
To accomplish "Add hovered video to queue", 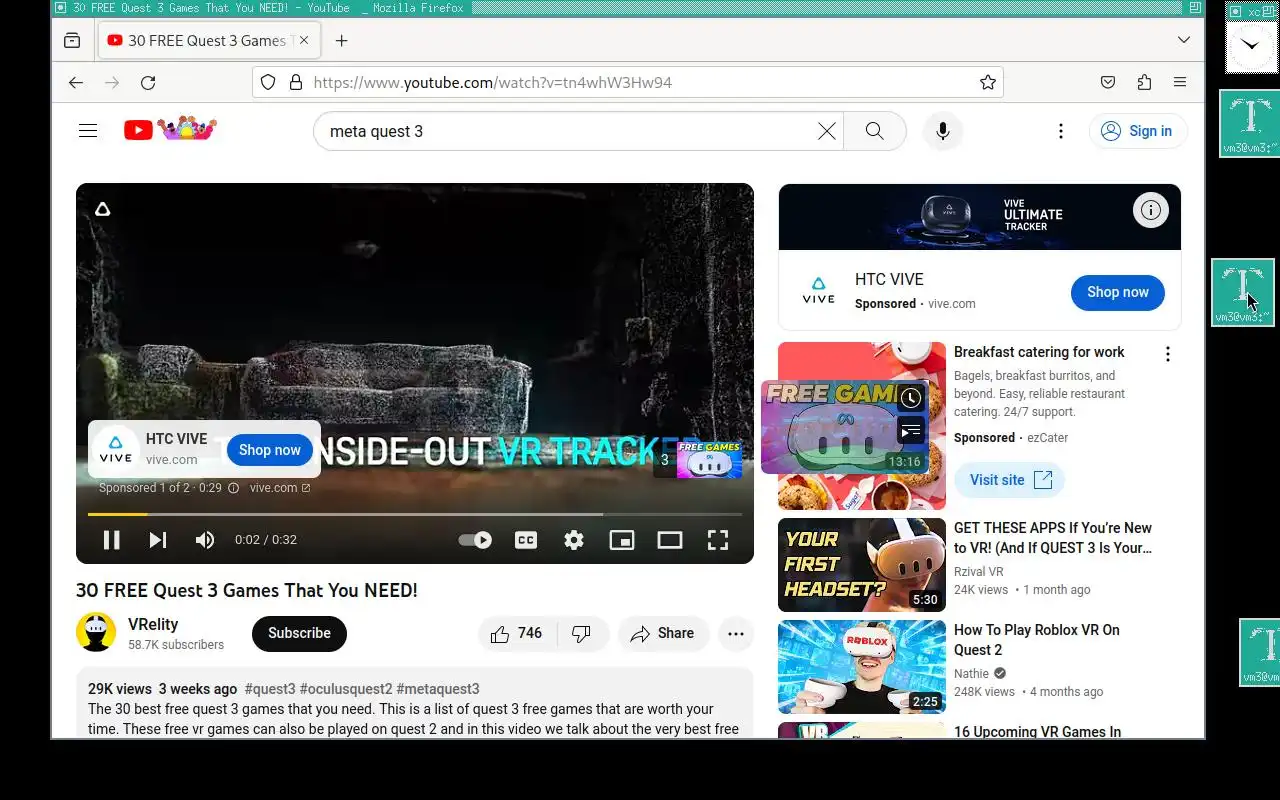I will coord(910,431).
